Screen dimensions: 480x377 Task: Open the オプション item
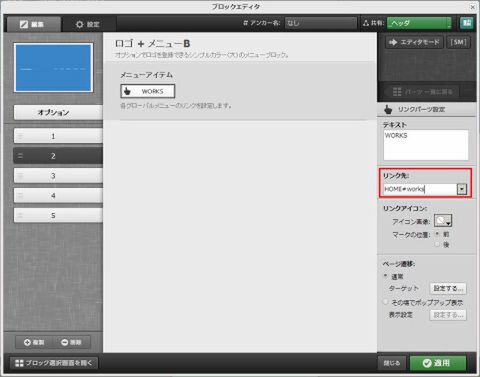[58, 112]
